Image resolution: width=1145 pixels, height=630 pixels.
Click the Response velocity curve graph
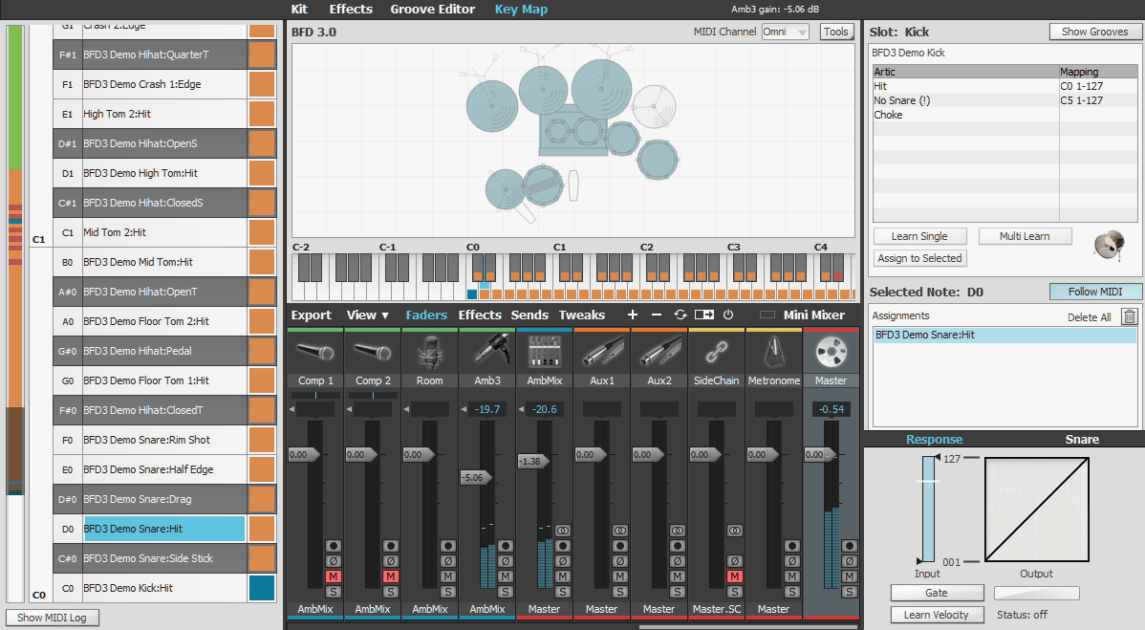[x=1036, y=510]
